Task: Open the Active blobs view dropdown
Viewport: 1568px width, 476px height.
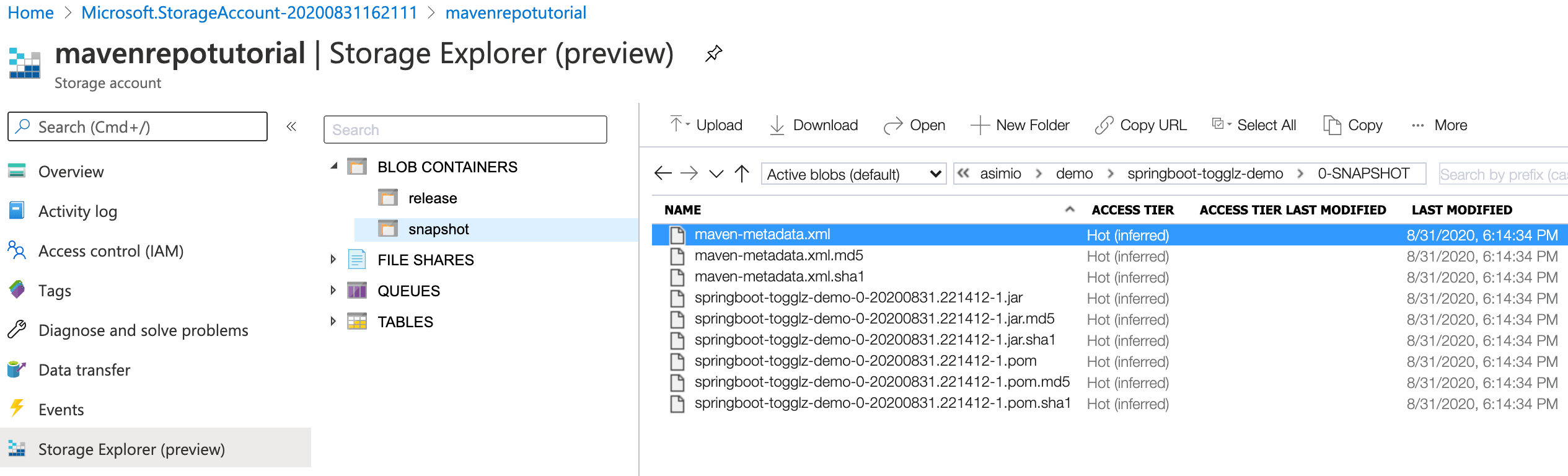Action: point(853,174)
